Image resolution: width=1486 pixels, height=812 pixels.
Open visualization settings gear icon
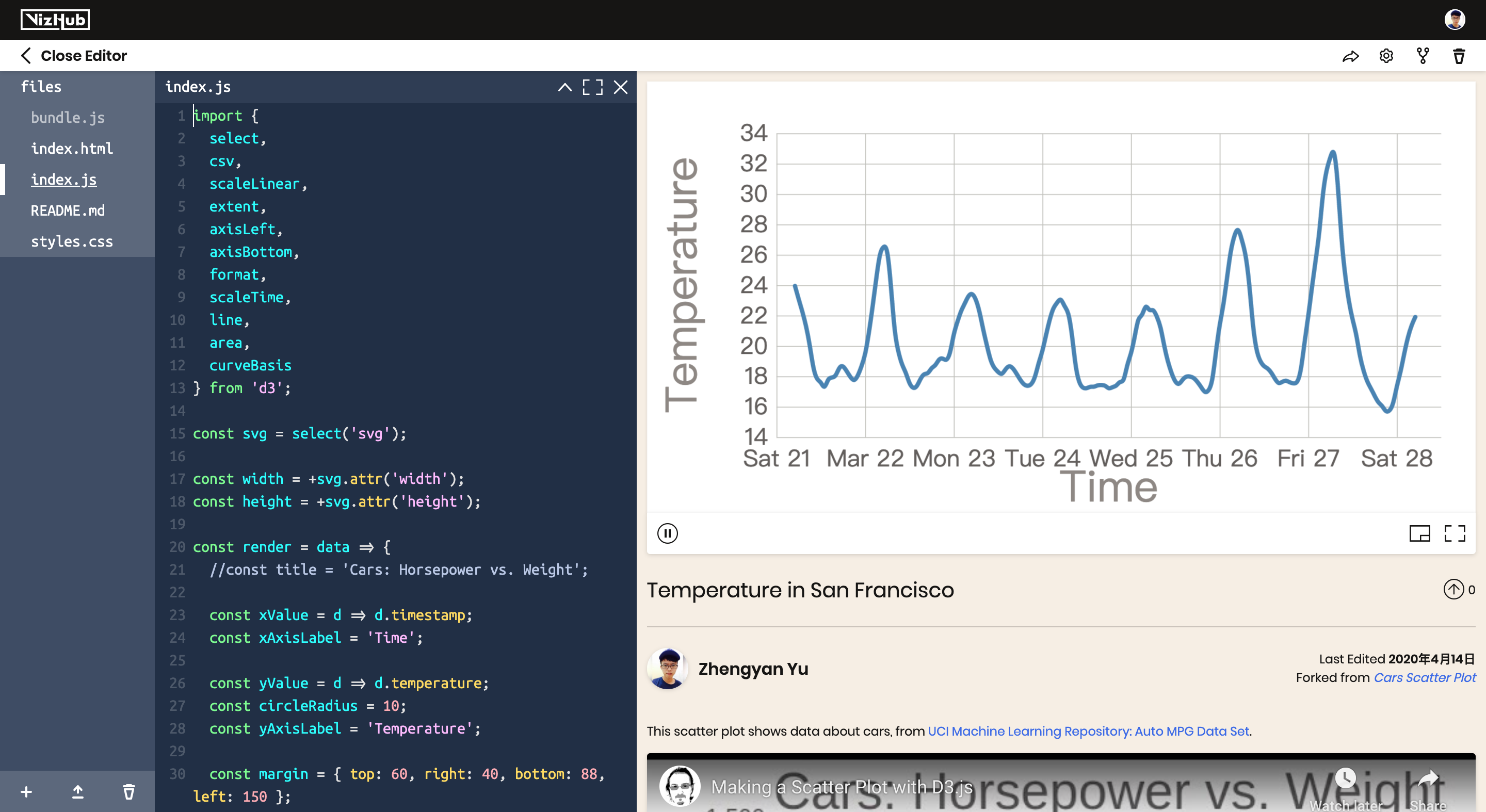click(x=1386, y=56)
